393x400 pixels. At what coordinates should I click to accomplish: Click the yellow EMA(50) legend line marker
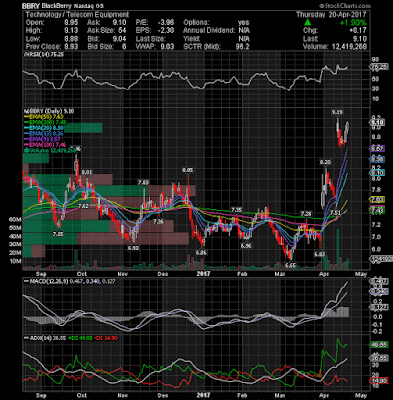coord(26,117)
